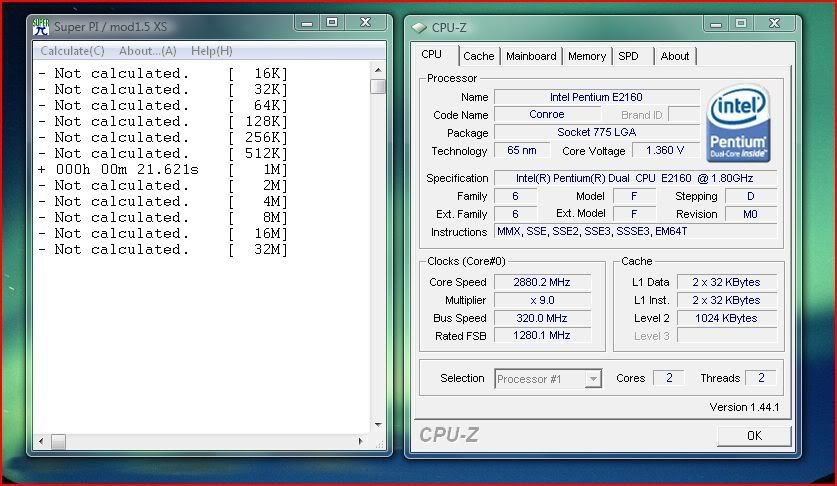
Task: Click the Super PI vertical scroll up arrow
Action: tap(378, 70)
